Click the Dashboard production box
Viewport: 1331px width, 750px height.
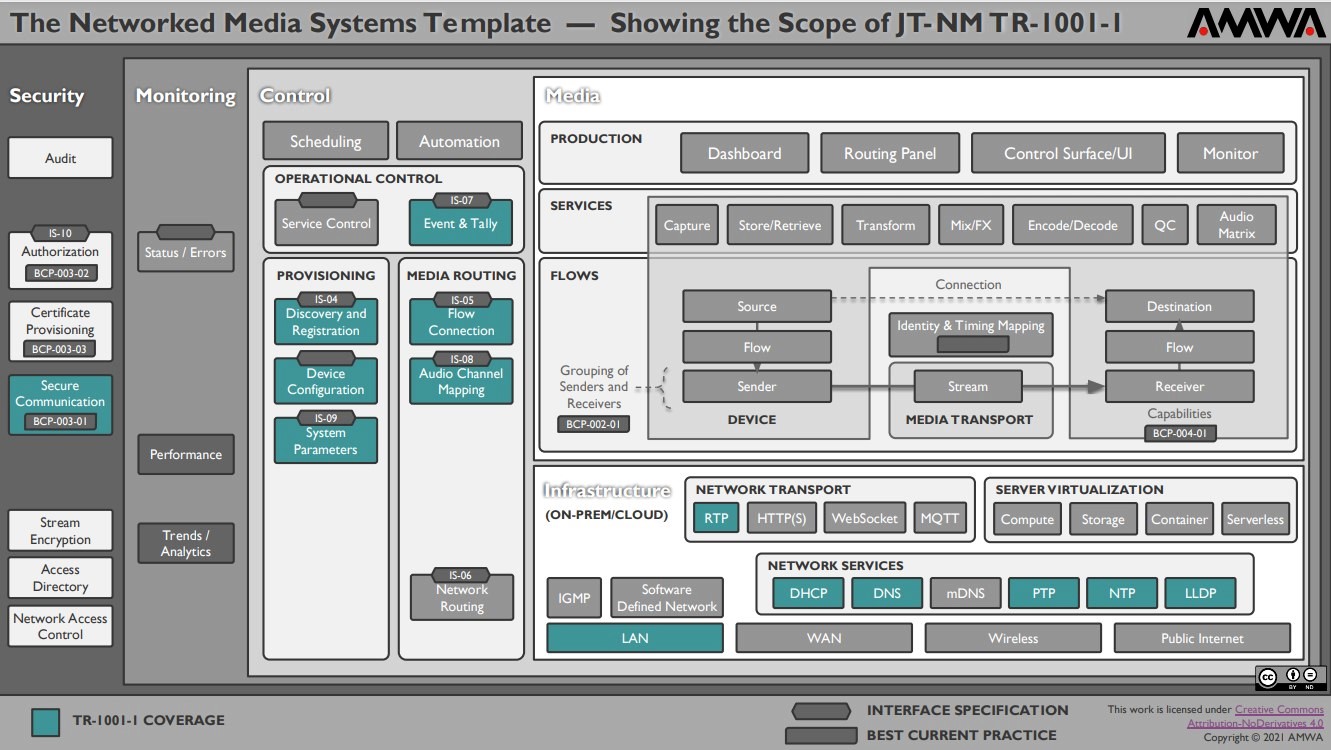745,153
